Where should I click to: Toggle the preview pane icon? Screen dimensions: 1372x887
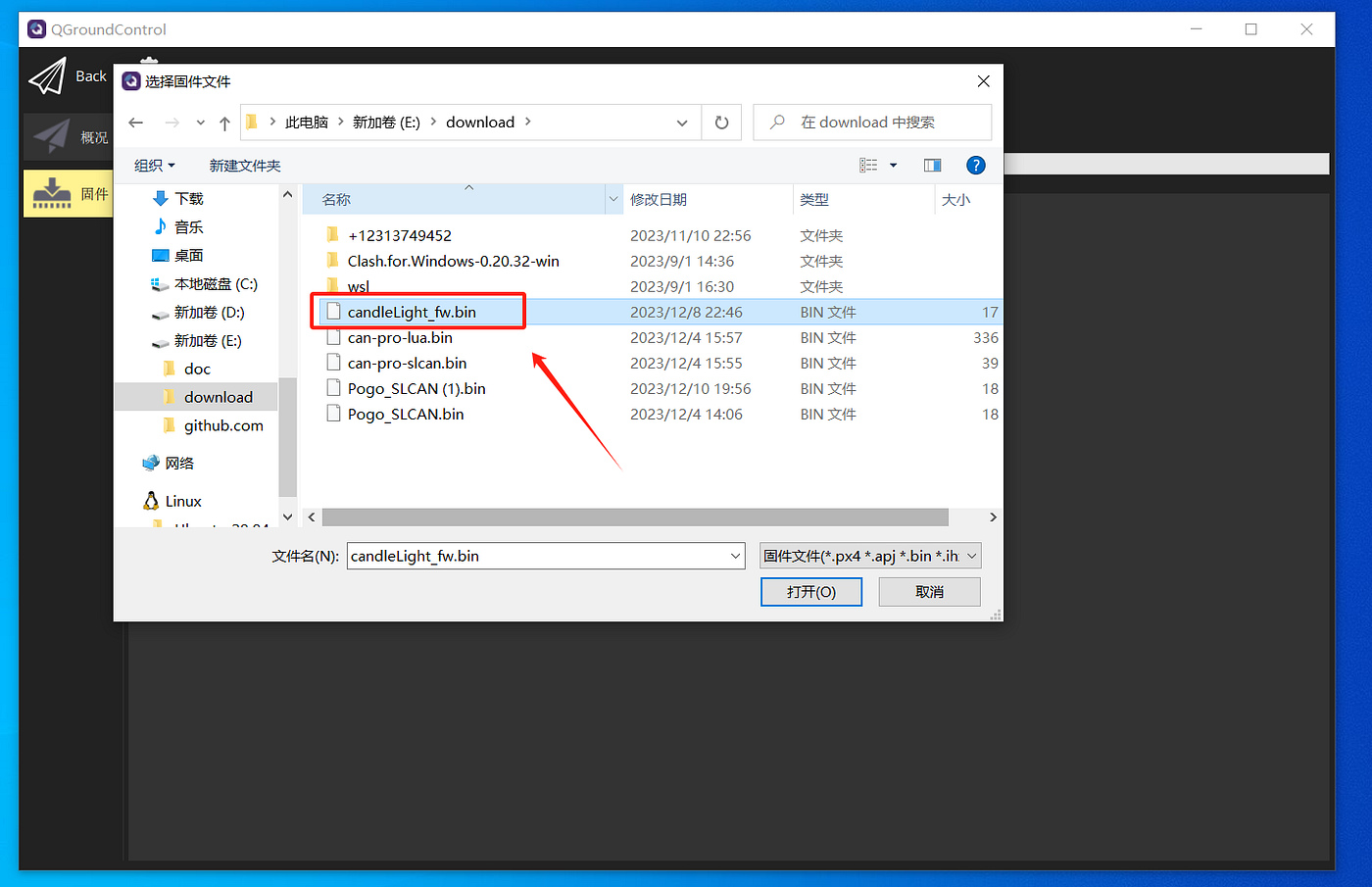click(932, 165)
